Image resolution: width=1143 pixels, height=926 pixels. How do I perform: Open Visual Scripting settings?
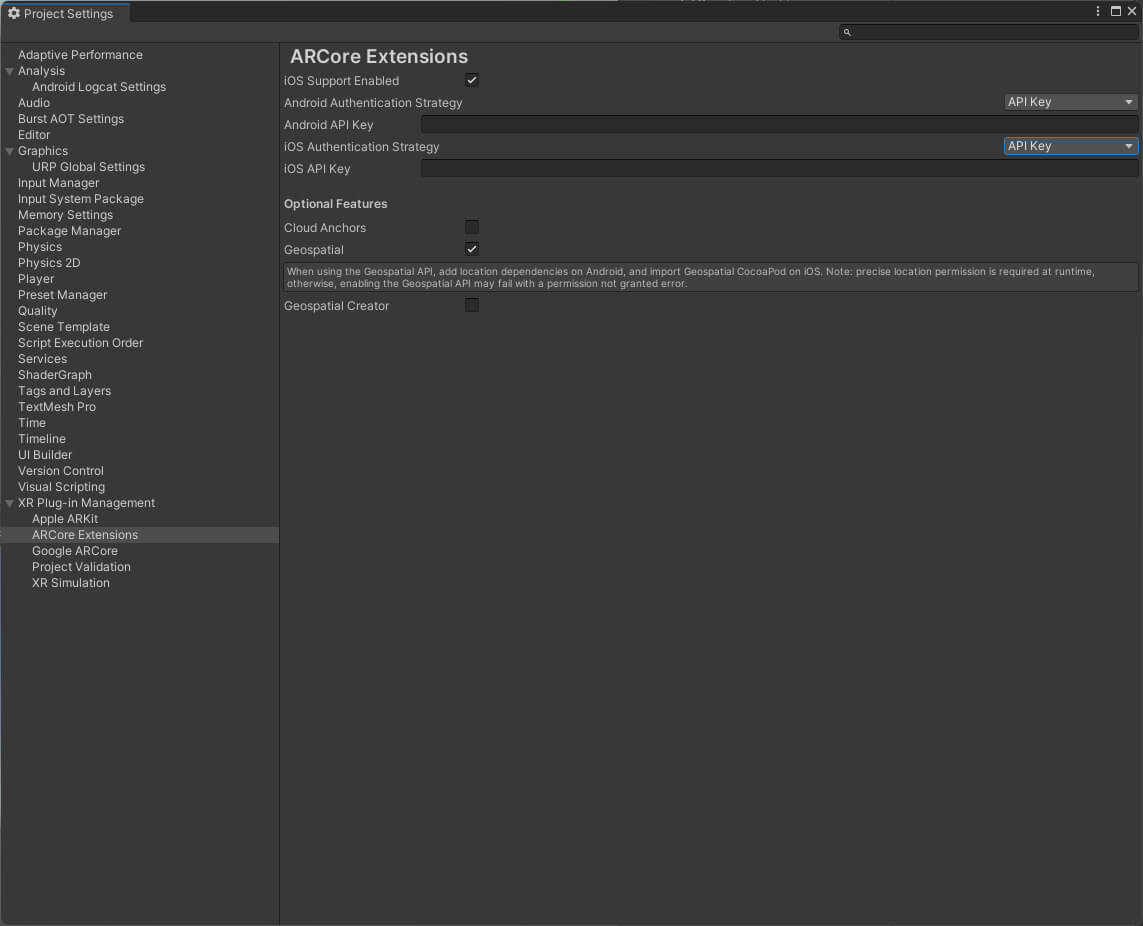pyautogui.click(x=61, y=488)
